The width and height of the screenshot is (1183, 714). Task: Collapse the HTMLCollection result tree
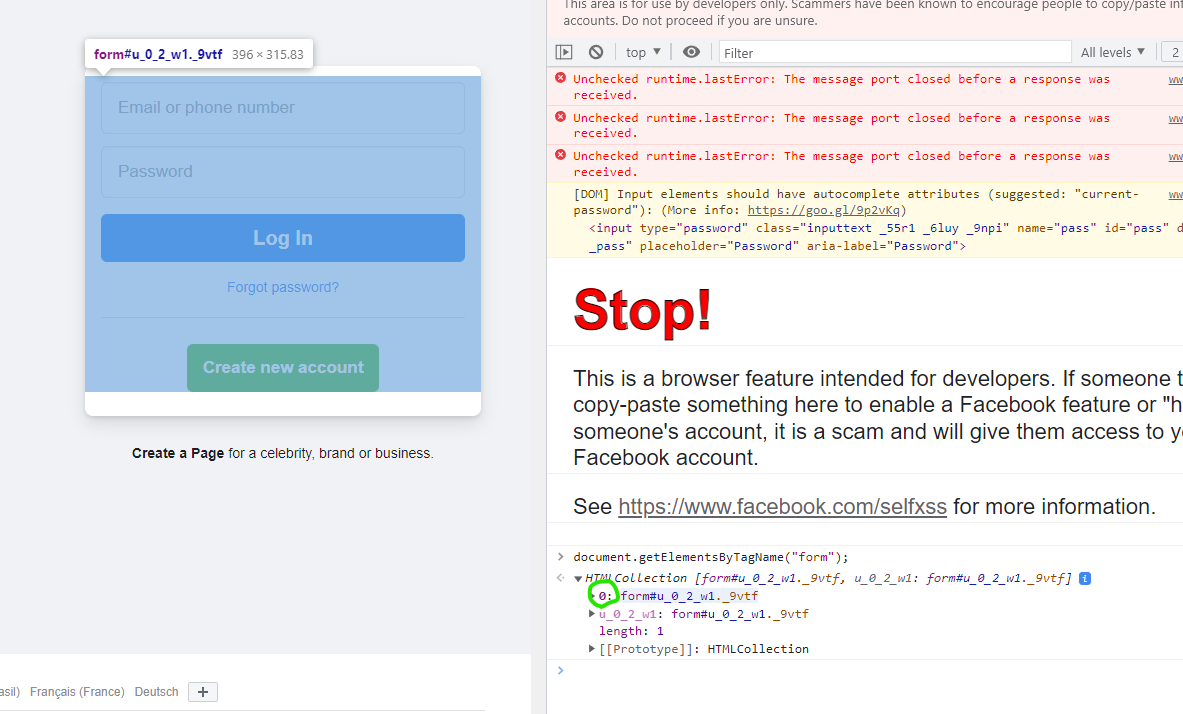click(579, 579)
